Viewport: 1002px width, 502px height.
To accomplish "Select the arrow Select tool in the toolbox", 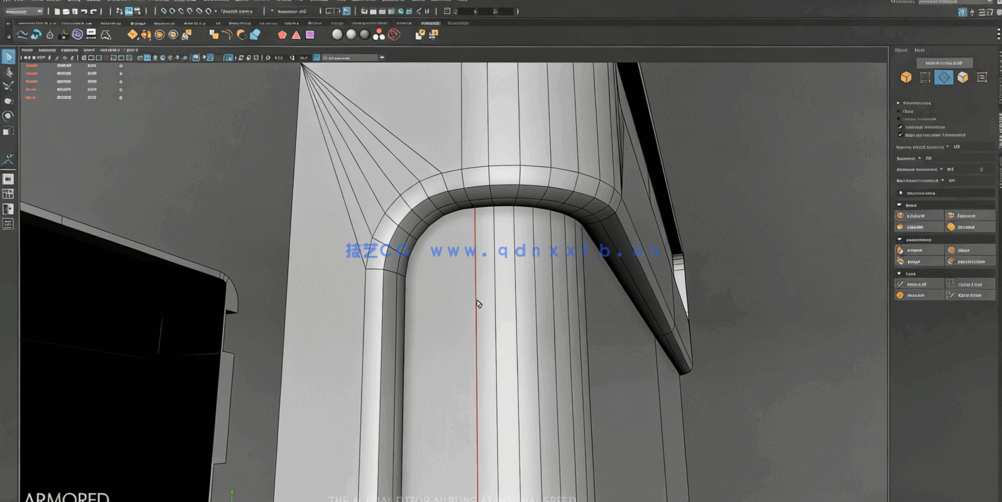I will pyautogui.click(x=8, y=57).
